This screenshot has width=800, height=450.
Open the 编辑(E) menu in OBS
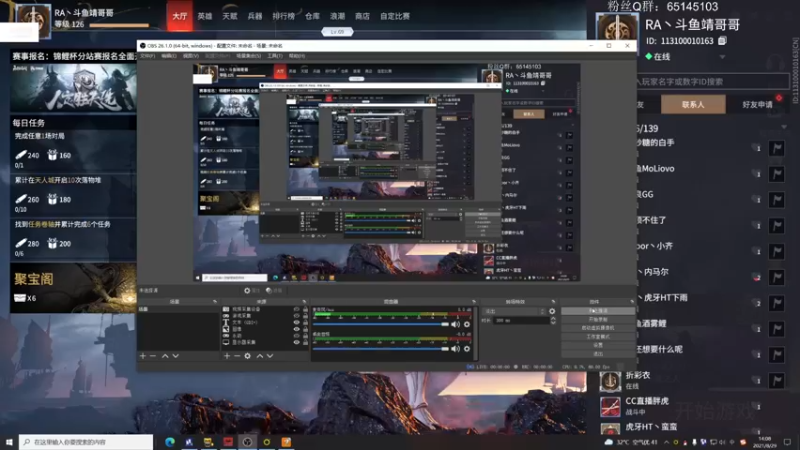[169, 56]
